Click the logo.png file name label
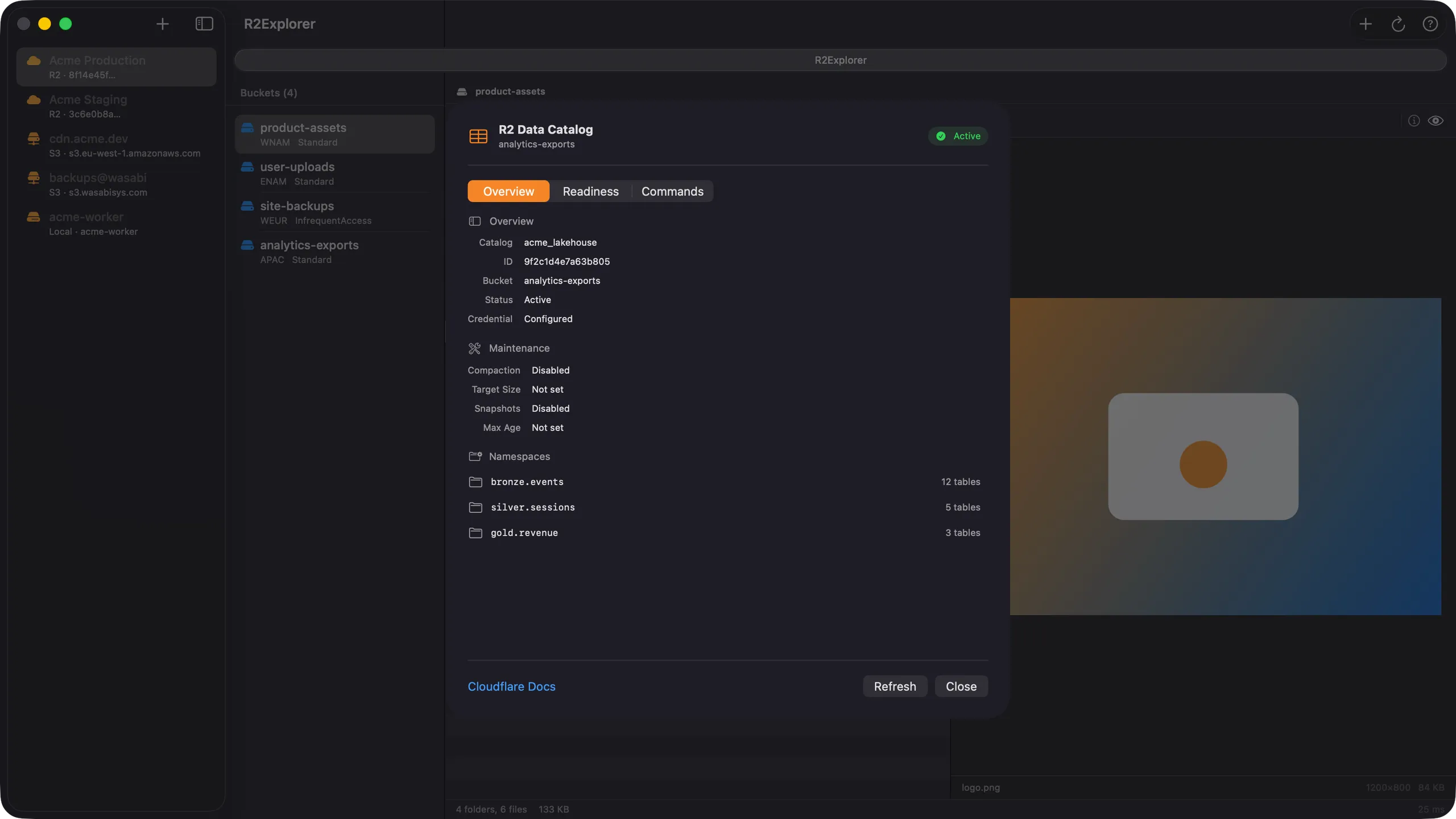The height and width of the screenshot is (819, 1456). pyautogui.click(x=981, y=788)
